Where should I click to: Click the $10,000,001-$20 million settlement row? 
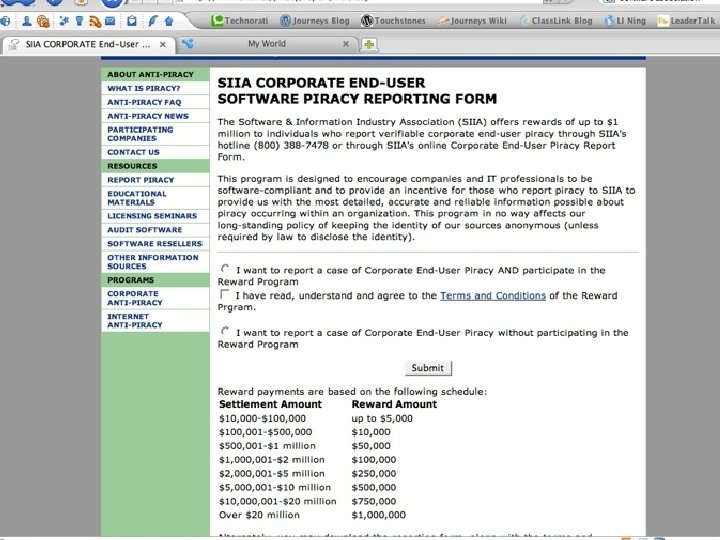[278, 501]
